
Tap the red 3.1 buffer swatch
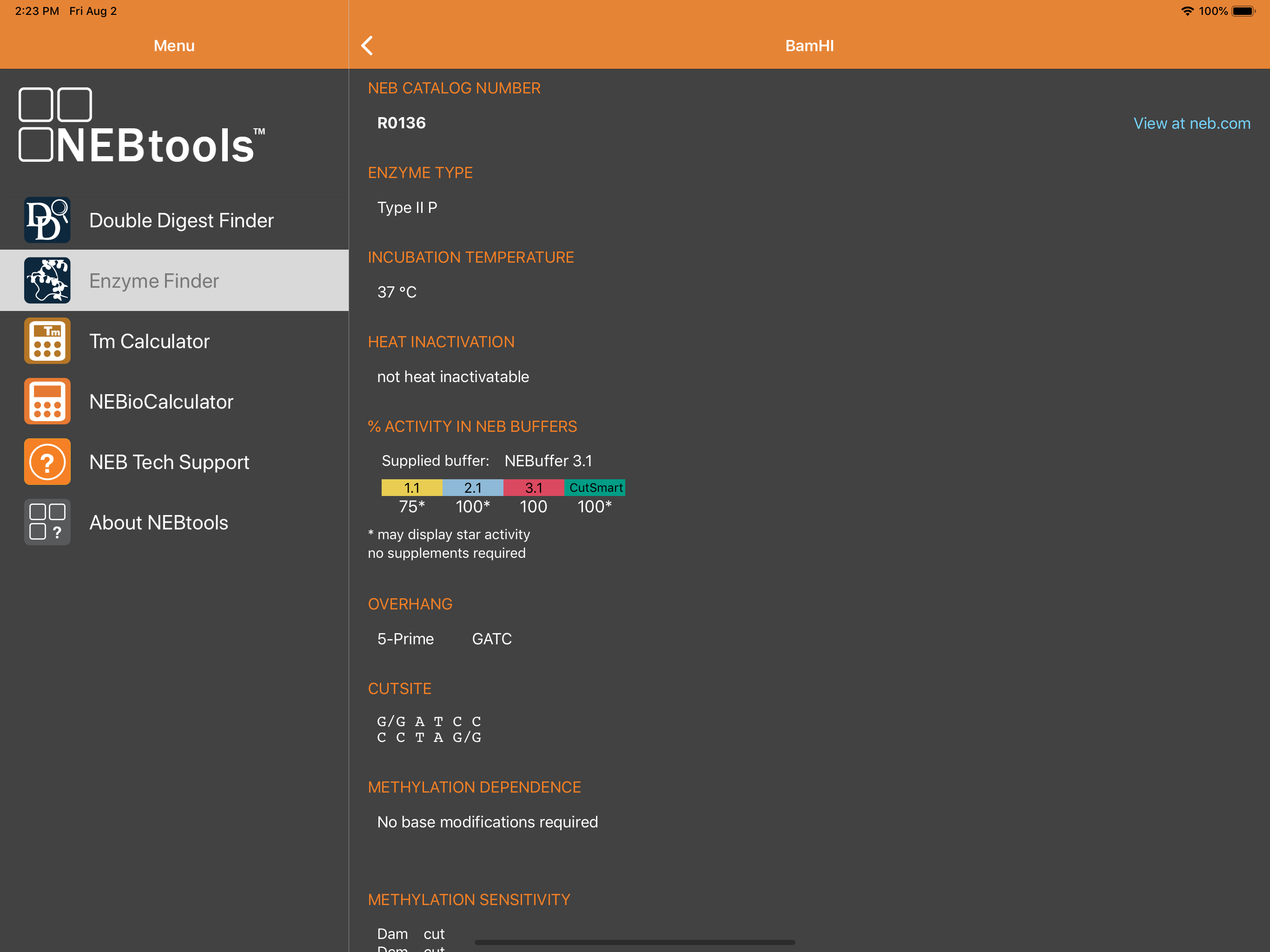coord(533,488)
